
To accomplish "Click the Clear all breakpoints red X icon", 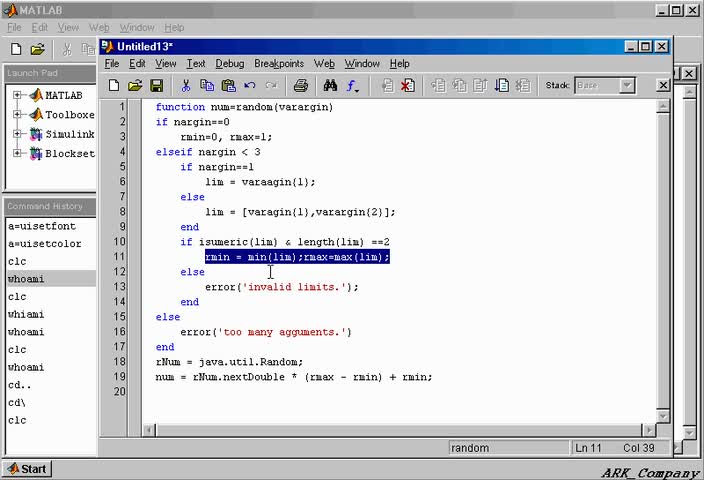I will [x=408, y=85].
